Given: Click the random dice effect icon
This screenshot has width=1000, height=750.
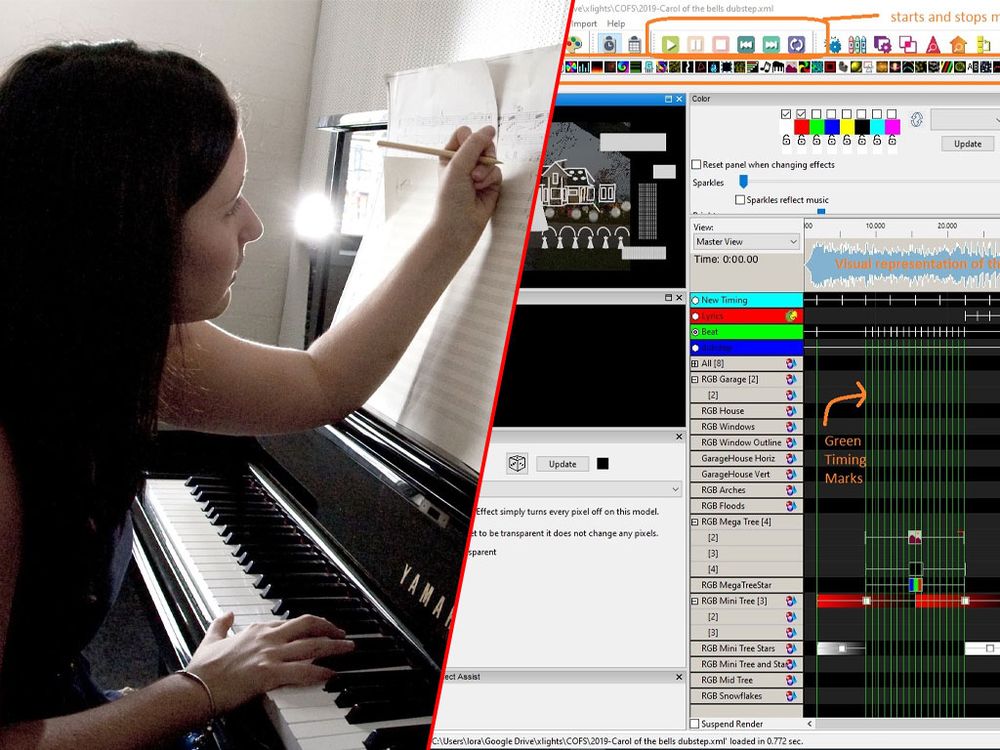Looking at the screenshot, I should (516, 464).
